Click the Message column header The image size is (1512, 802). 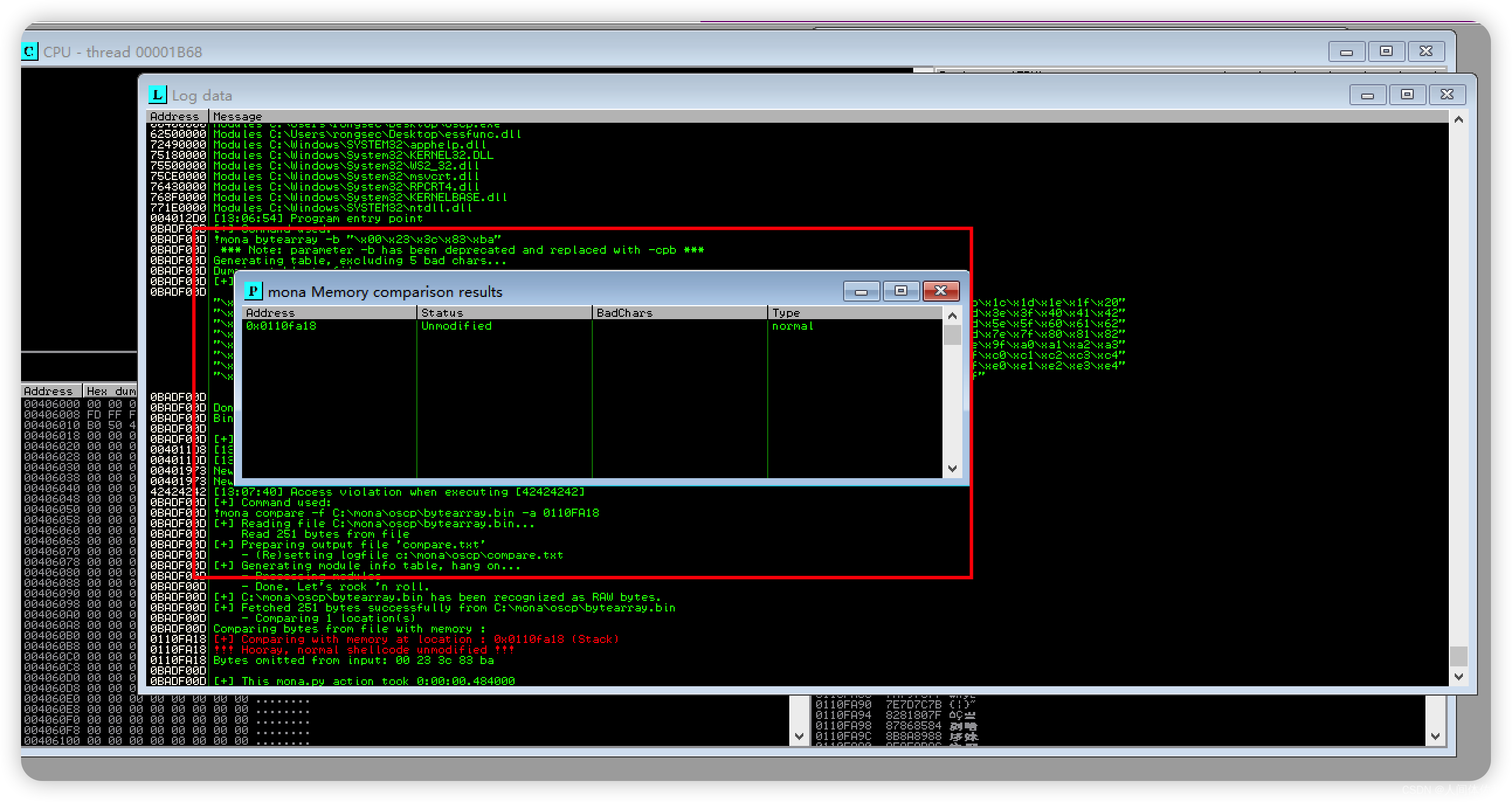(x=237, y=116)
